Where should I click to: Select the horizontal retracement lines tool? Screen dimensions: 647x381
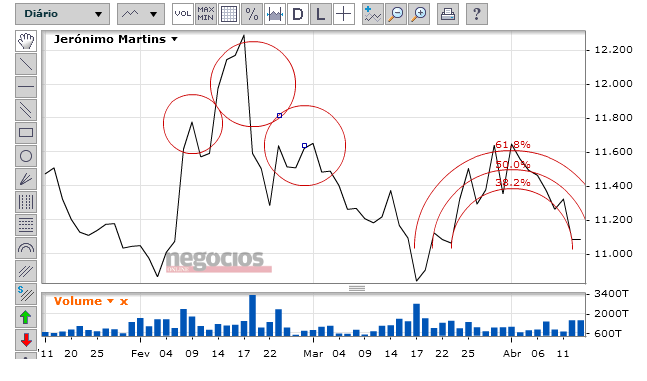point(26,225)
